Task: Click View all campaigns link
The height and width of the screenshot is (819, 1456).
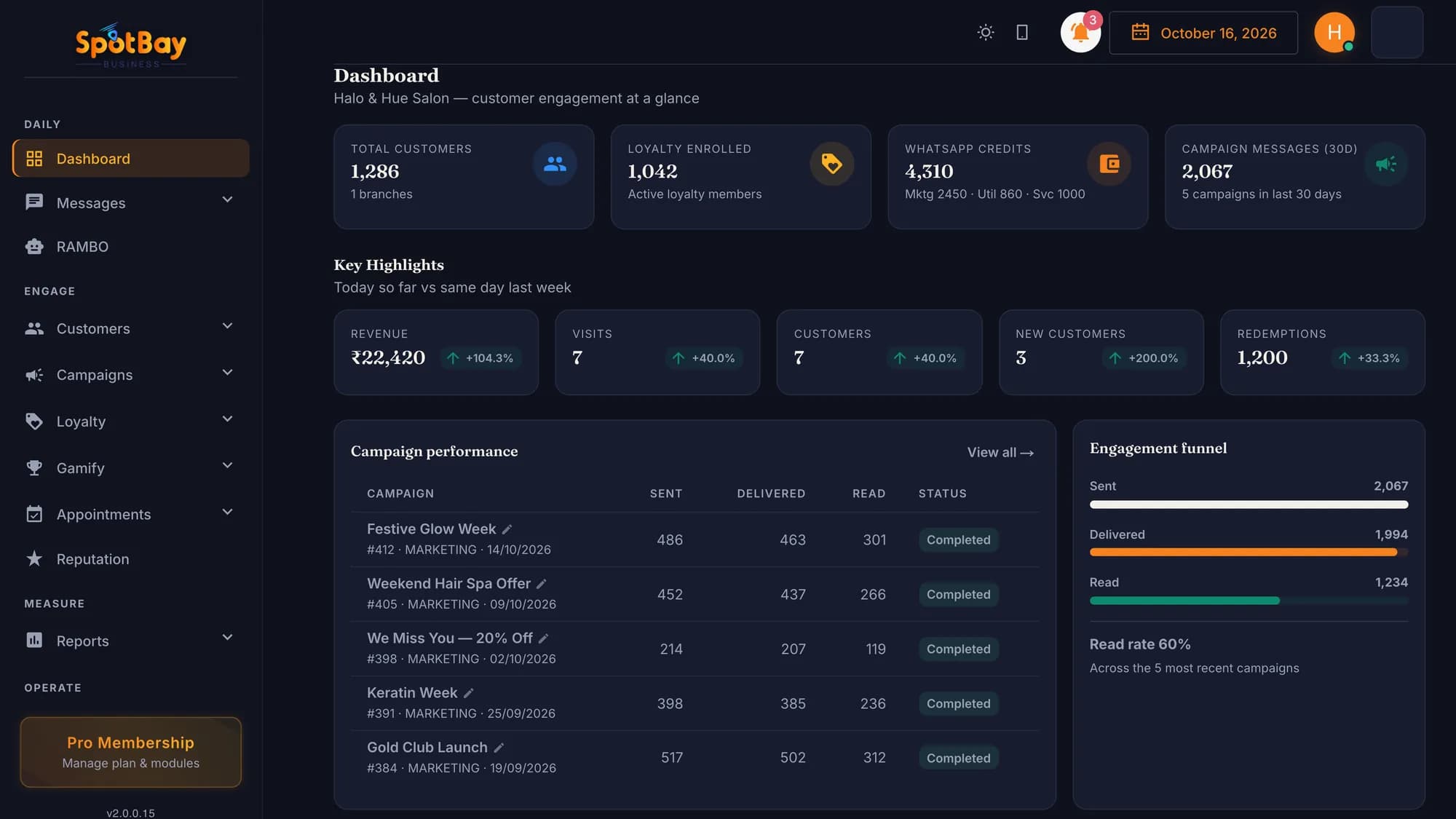Action: coord(1000,452)
